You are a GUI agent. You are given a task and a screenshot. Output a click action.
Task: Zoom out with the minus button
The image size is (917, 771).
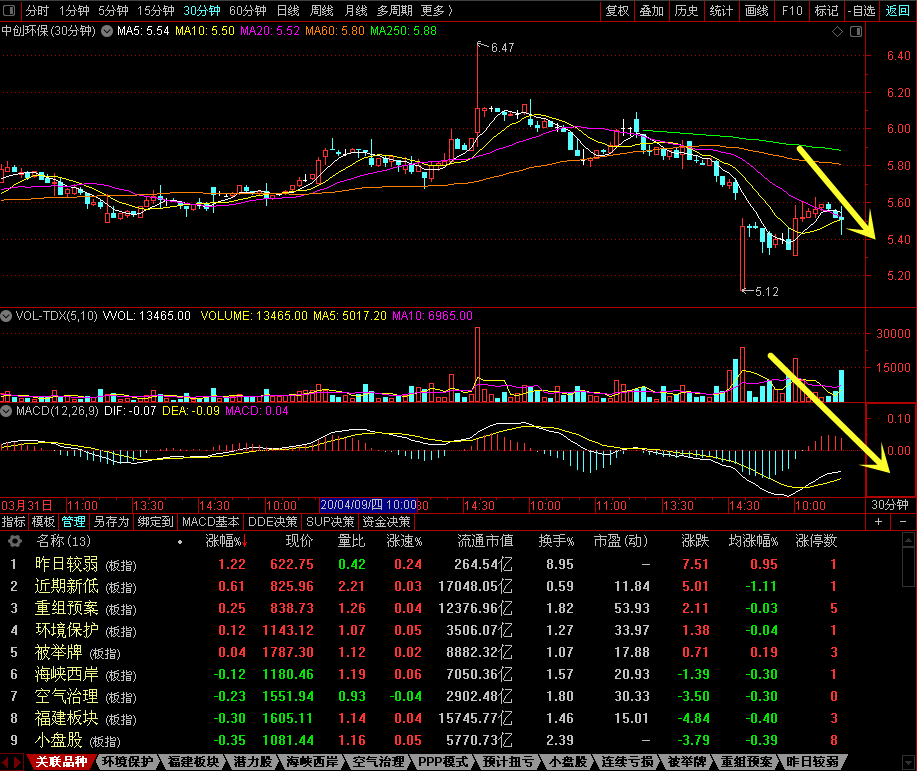(x=902, y=521)
